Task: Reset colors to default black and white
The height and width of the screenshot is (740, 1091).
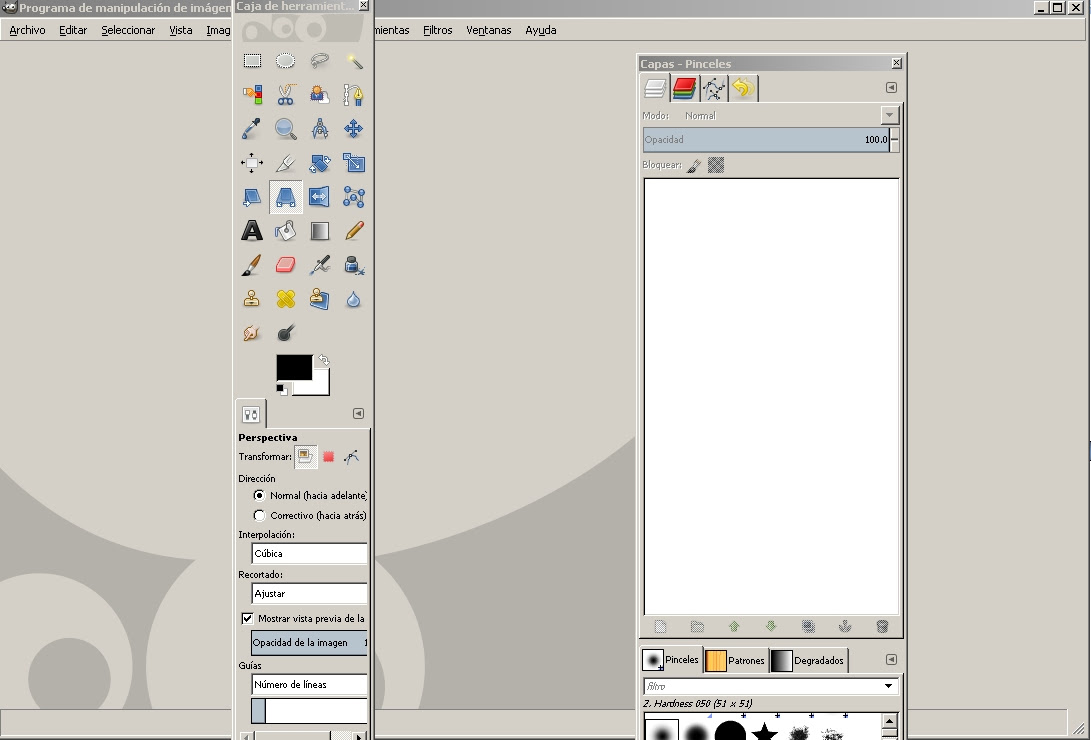Action: point(282,389)
